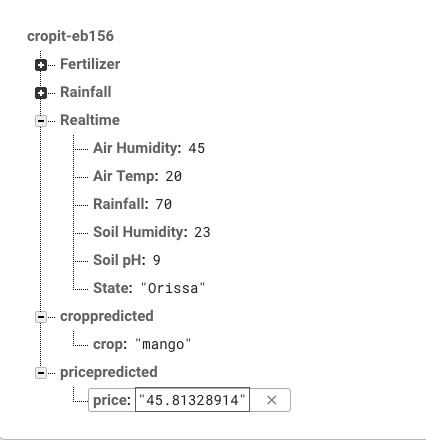Expand the Fertilizer node
Screen dimensions: 426x440
[x=41, y=65]
